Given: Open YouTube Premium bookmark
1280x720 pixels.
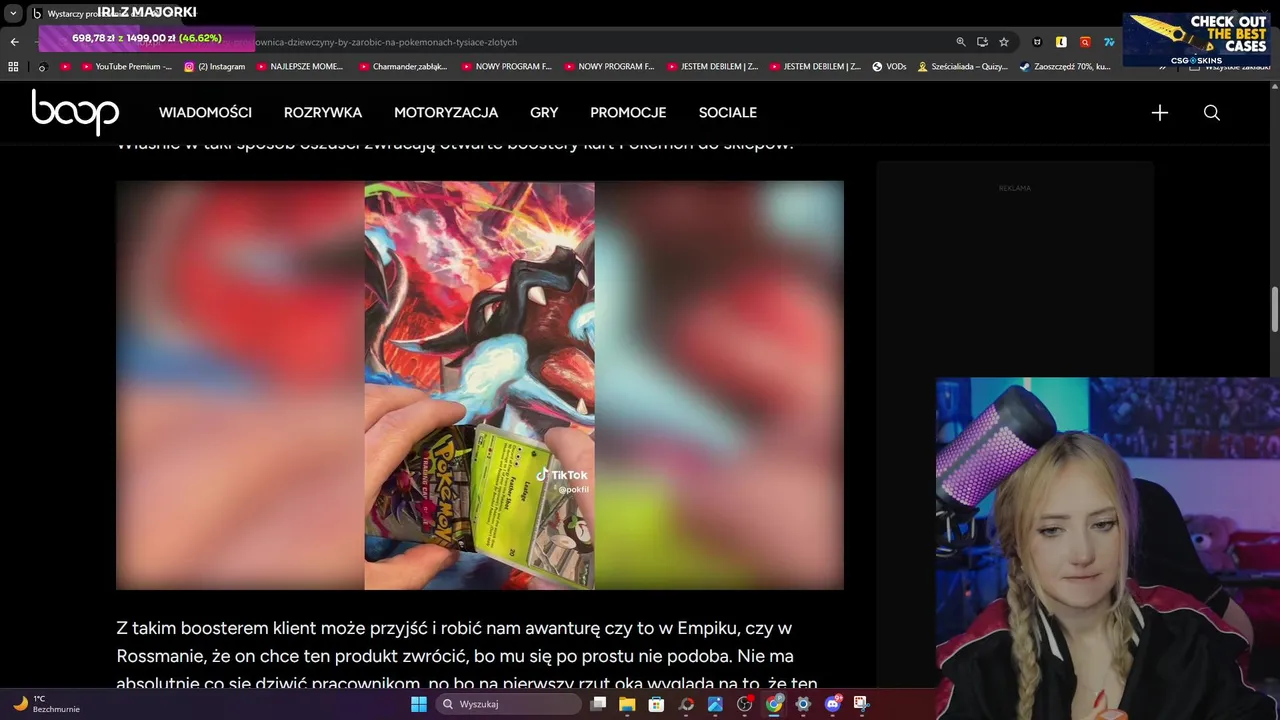Looking at the screenshot, I should [126, 67].
